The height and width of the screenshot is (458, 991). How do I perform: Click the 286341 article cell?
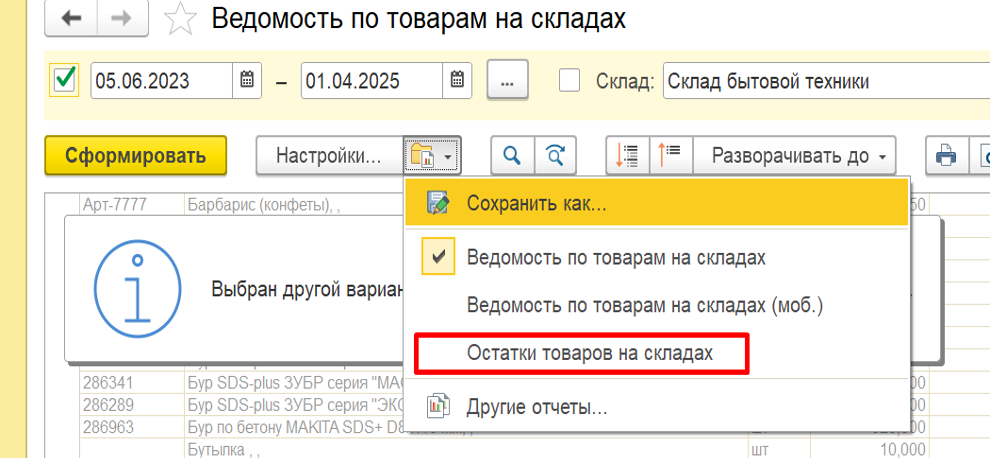coord(132,383)
